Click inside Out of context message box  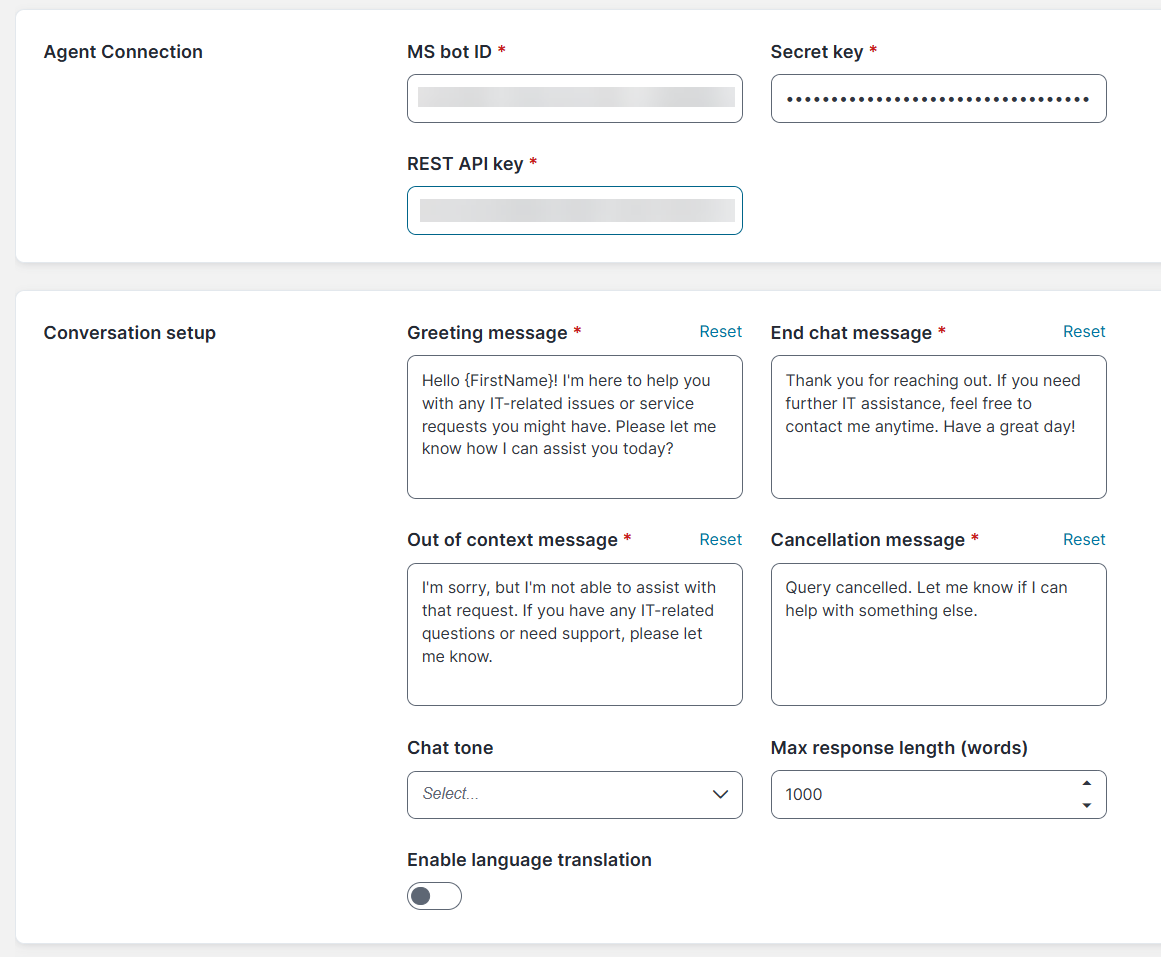point(574,634)
